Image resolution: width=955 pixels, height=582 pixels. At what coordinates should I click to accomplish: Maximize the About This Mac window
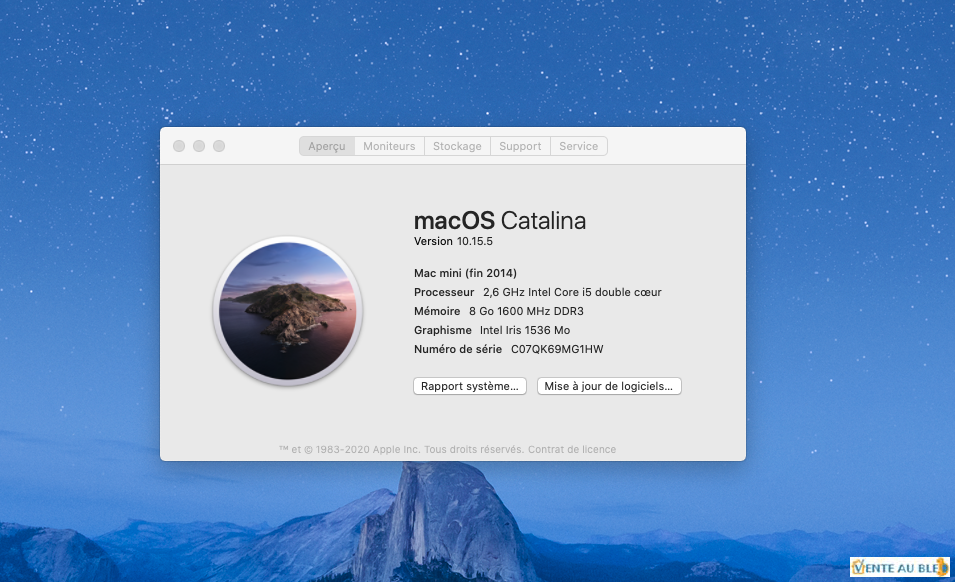pyautogui.click(x=219, y=146)
